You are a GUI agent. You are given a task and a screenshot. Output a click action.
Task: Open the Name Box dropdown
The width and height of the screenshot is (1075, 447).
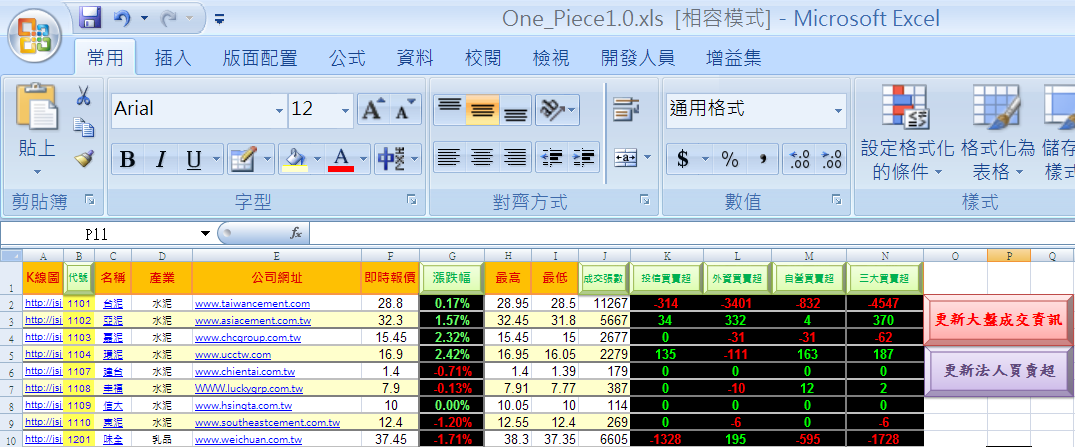tap(204, 234)
